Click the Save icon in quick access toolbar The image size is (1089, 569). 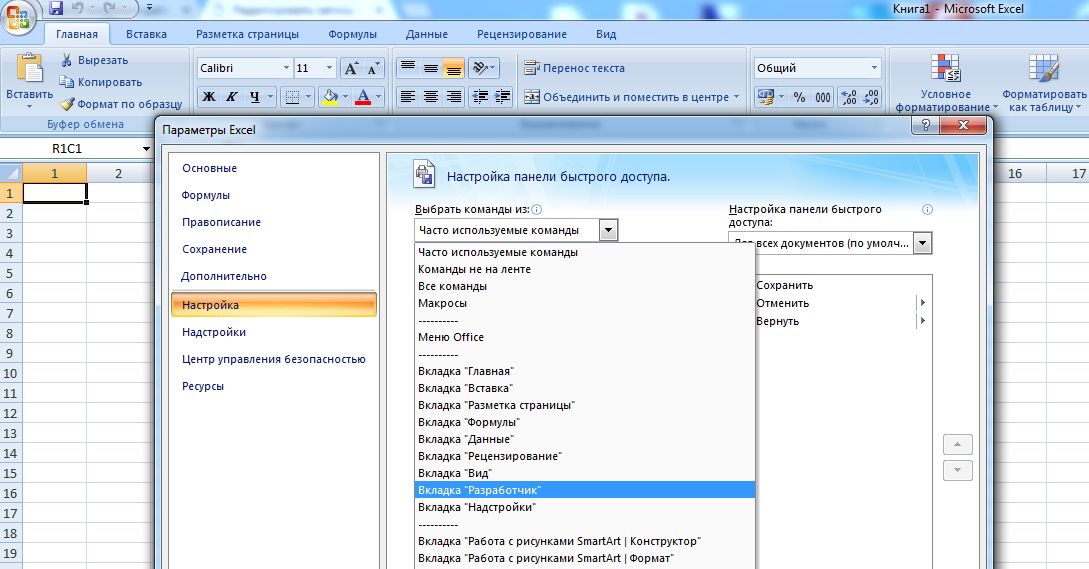point(56,8)
